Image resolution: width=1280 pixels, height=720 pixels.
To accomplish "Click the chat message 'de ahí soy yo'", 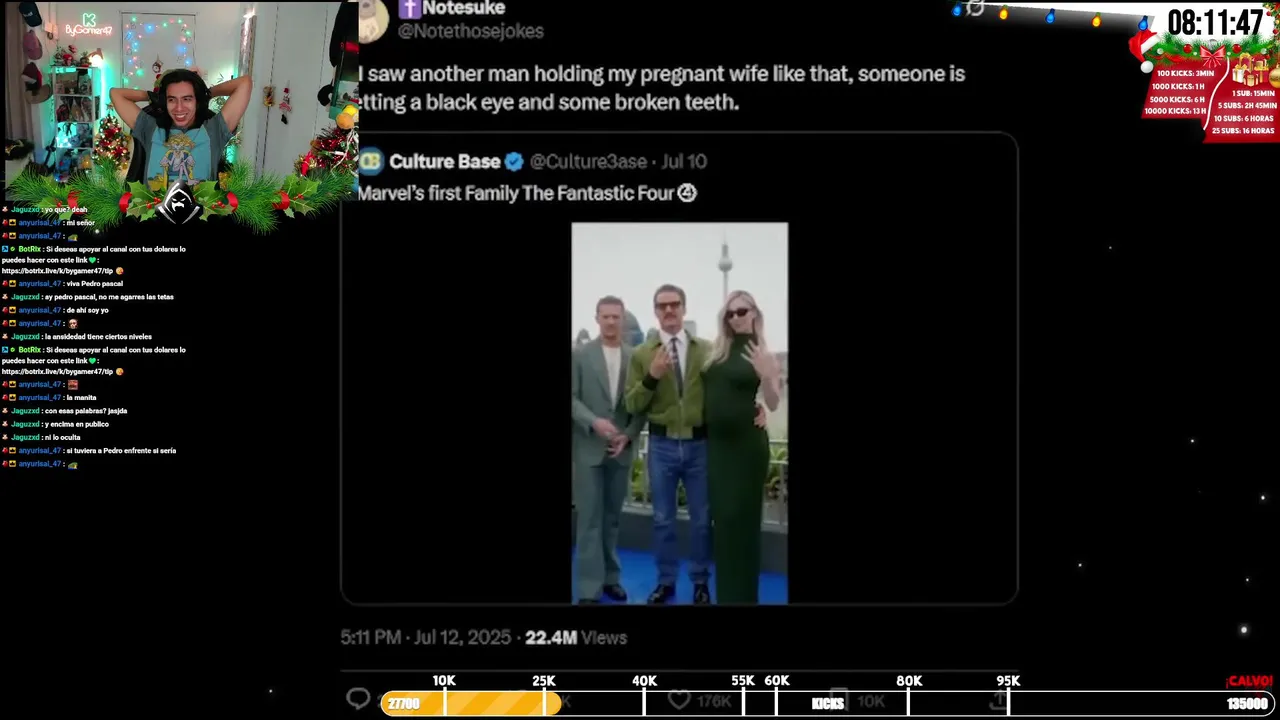I will point(88,310).
